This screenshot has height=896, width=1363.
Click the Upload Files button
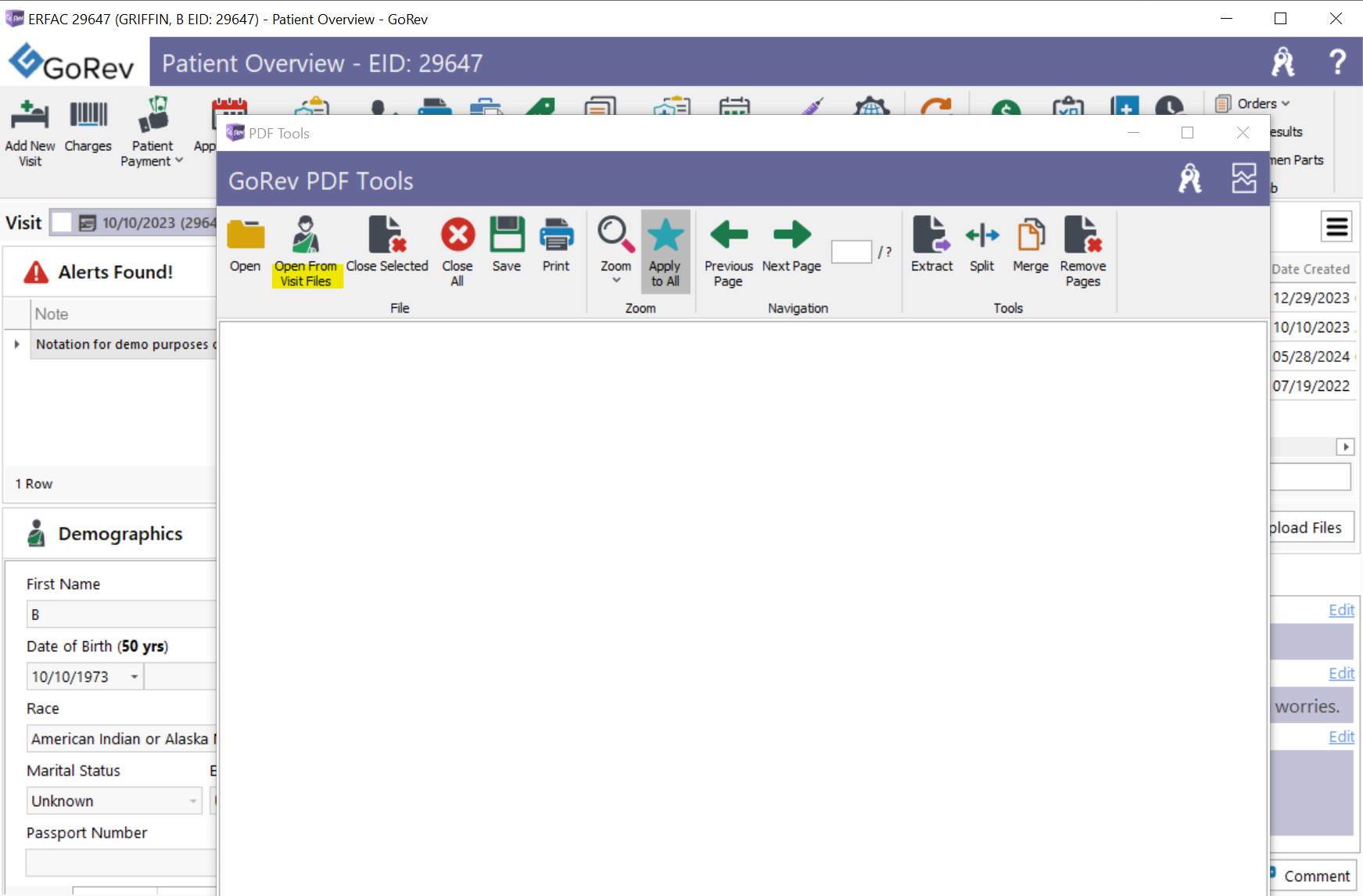tap(1311, 528)
